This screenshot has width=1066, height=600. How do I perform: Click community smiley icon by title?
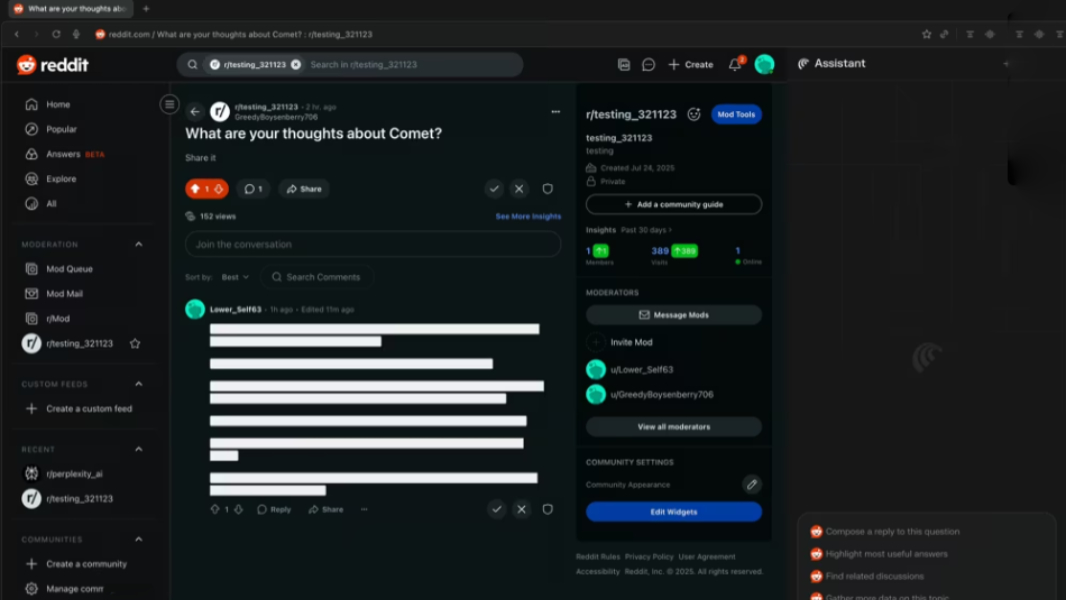click(x=693, y=114)
